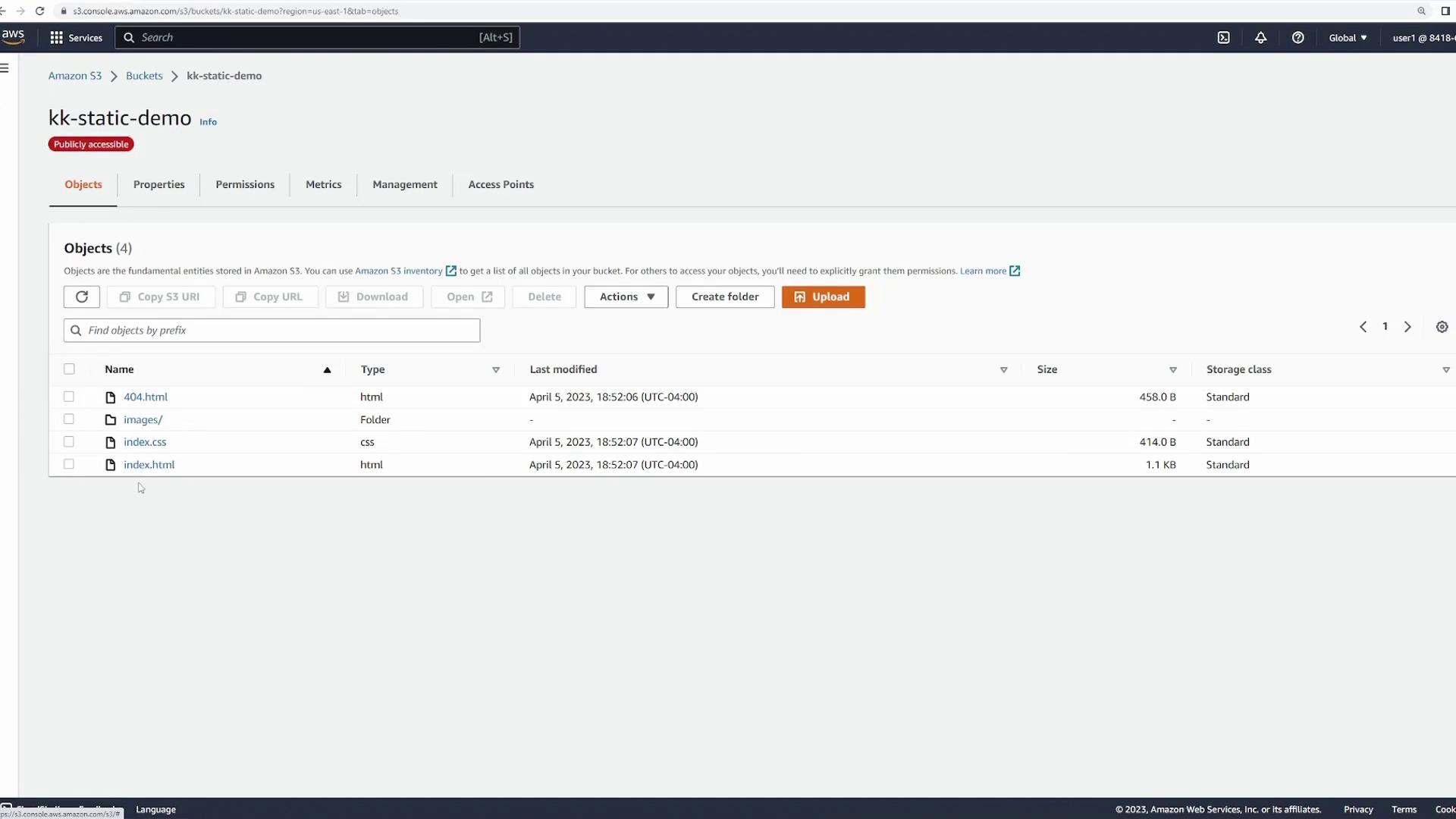Switch to the Properties tab

coord(158,184)
